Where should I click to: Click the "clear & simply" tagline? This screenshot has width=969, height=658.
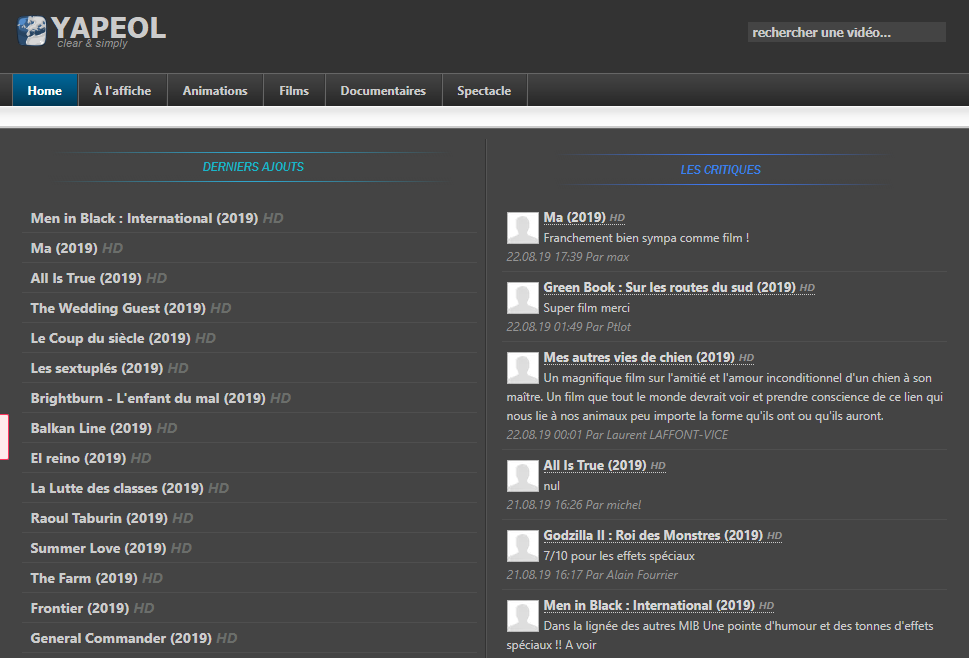[x=92, y=43]
